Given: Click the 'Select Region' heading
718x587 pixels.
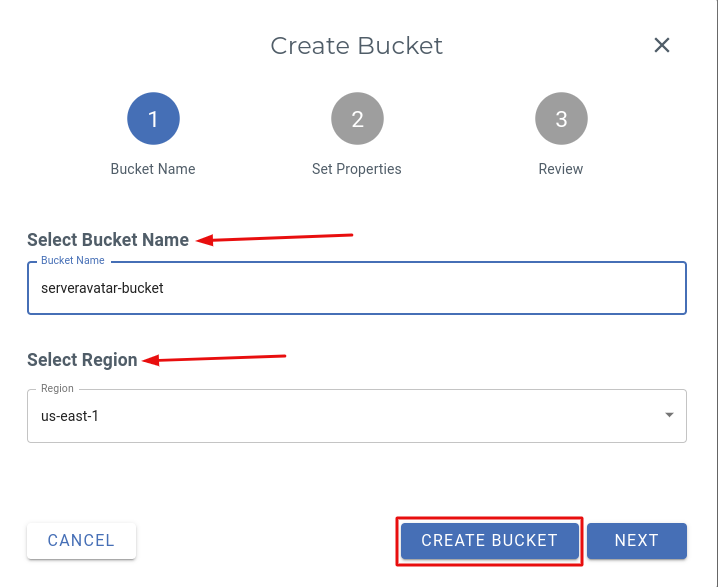Looking at the screenshot, I should [x=82, y=360].
